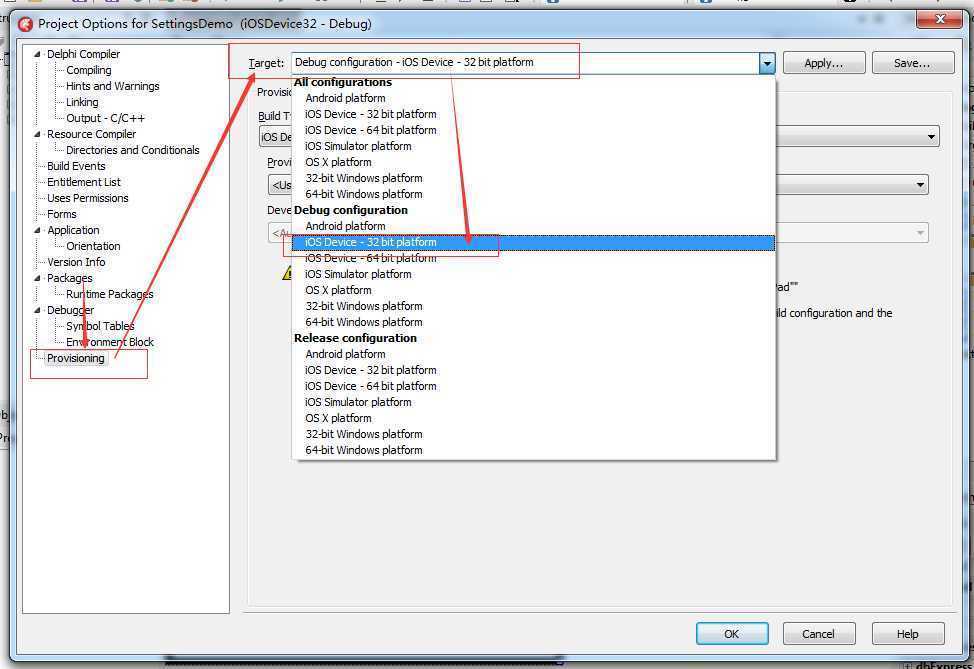The height and width of the screenshot is (669, 974).
Task: Choose 32-bit Windows under All configurations
Action: point(534,178)
